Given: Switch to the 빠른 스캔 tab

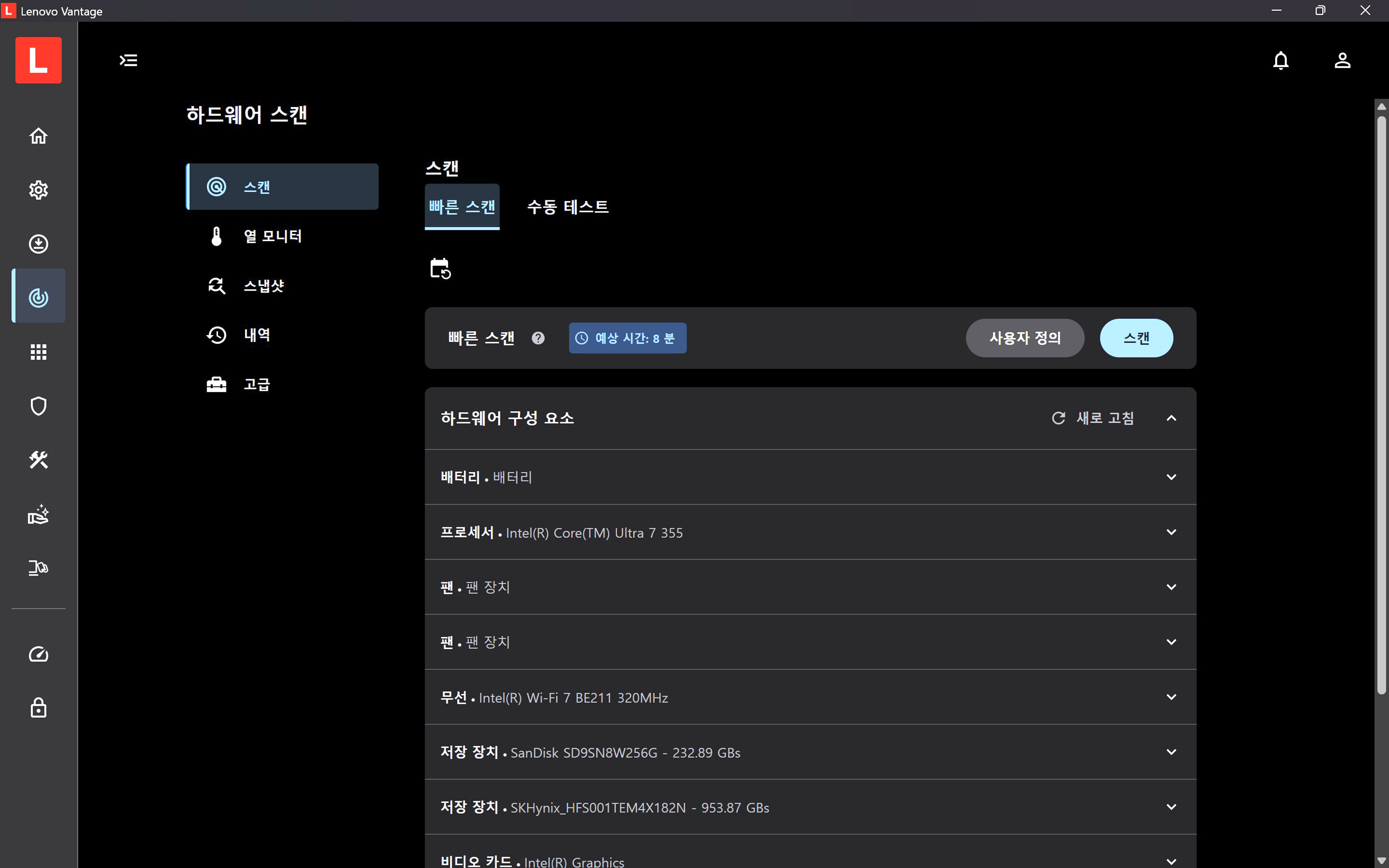Looking at the screenshot, I should coord(462,206).
